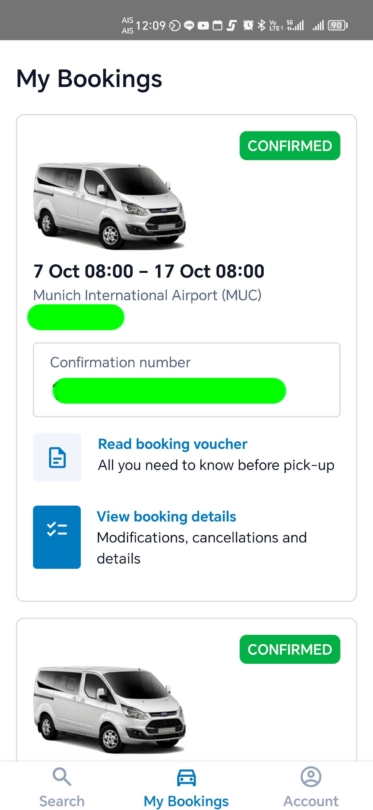The width and height of the screenshot is (373, 810).
Task: Tap the Confirmation number box
Action: 186,380
